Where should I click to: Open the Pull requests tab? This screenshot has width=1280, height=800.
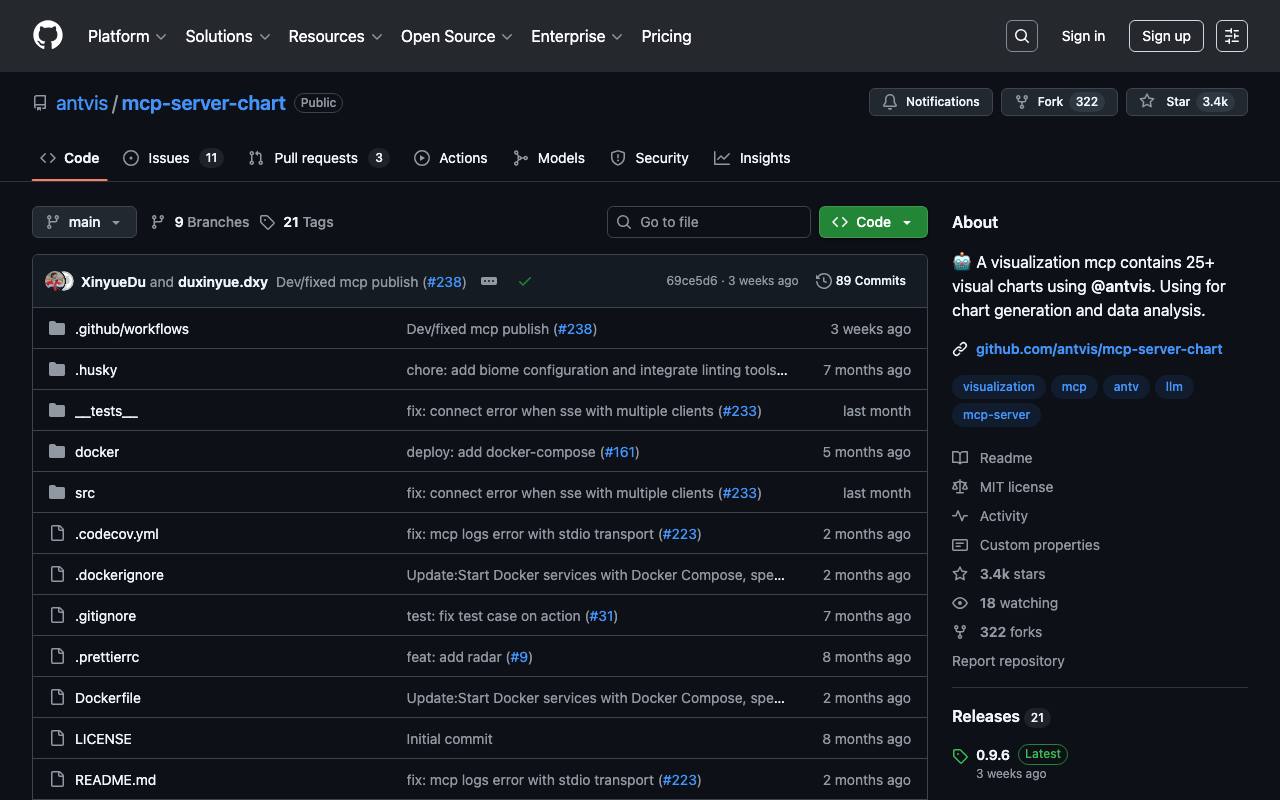(x=315, y=158)
